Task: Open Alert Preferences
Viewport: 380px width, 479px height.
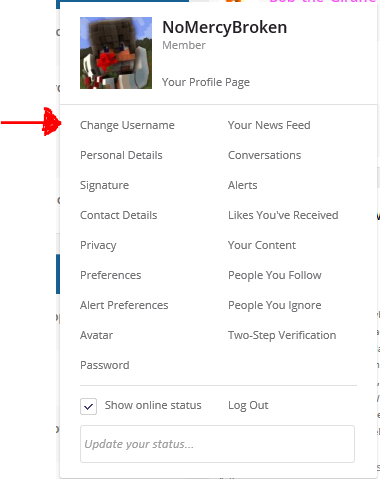Action: click(124, 305)
